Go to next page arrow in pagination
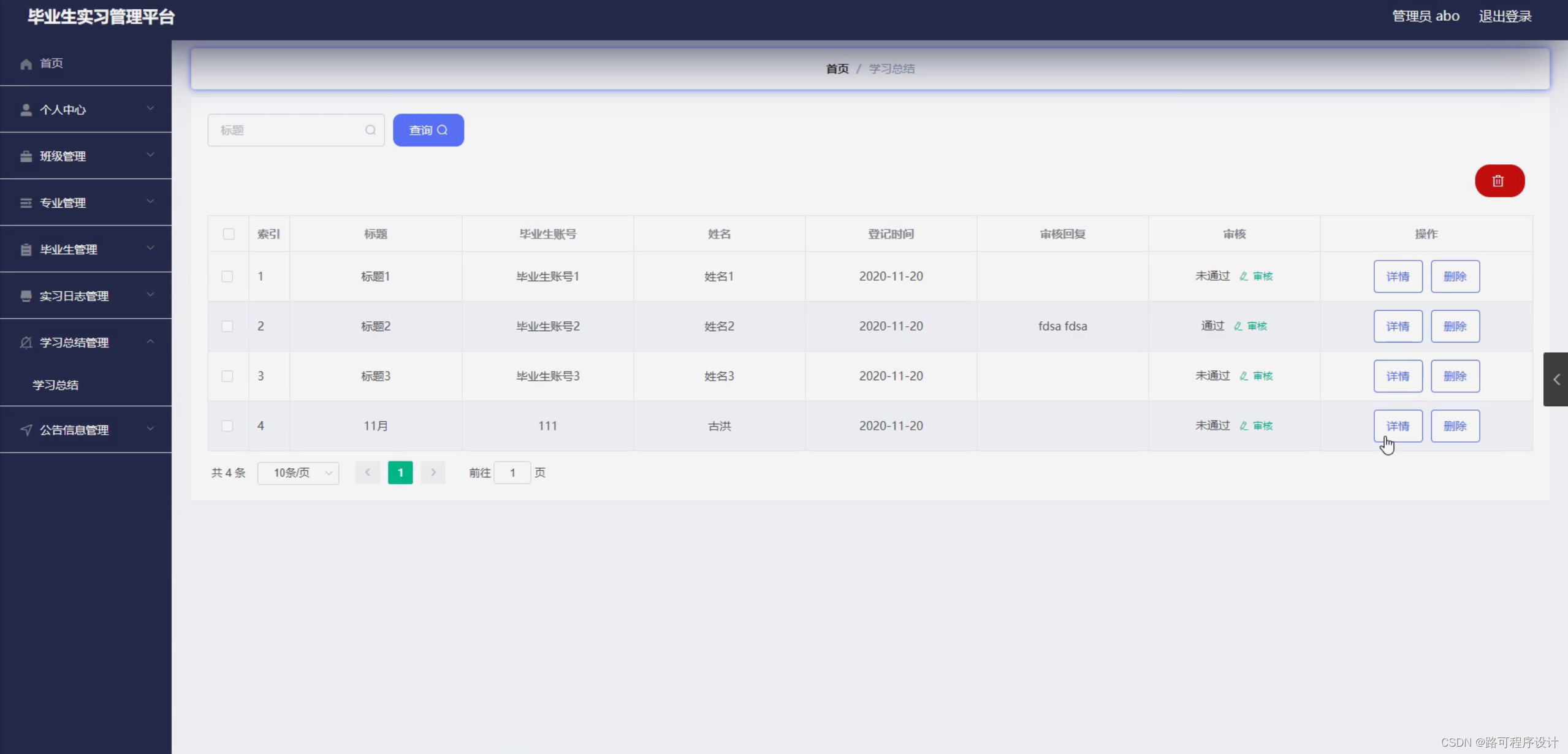 (x=433, y=473)
